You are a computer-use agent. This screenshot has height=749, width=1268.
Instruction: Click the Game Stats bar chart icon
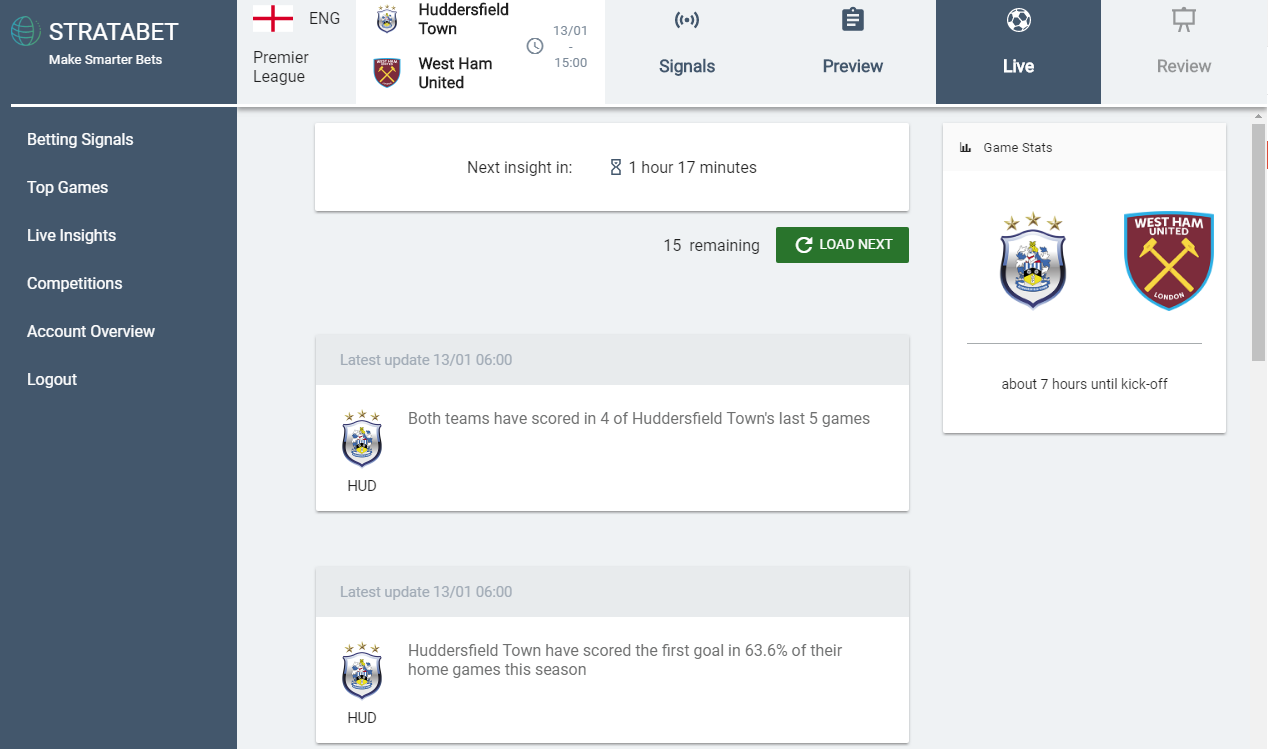click(x=966, y=148)
